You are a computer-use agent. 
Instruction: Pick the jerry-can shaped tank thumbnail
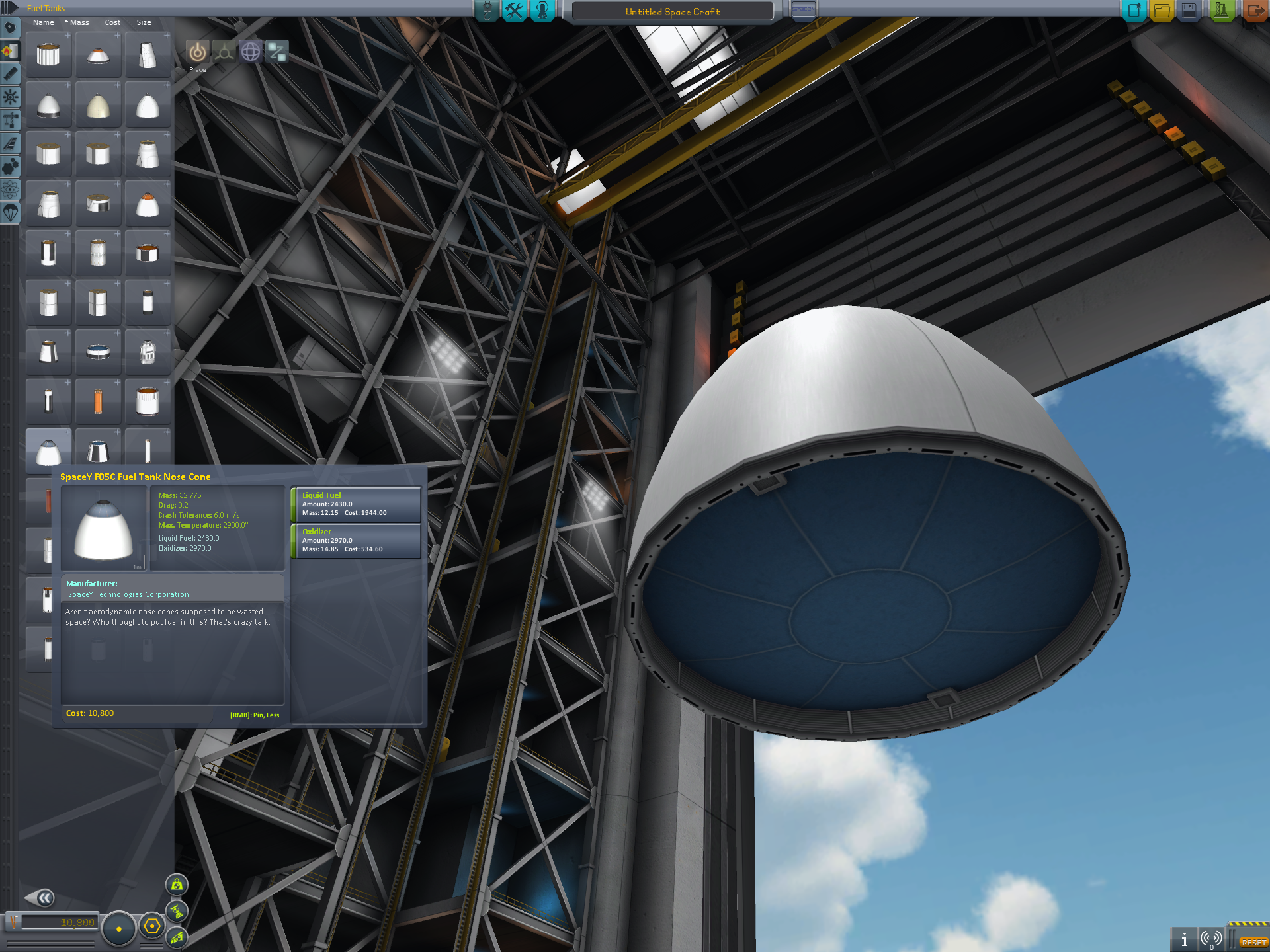click(148, 352)
